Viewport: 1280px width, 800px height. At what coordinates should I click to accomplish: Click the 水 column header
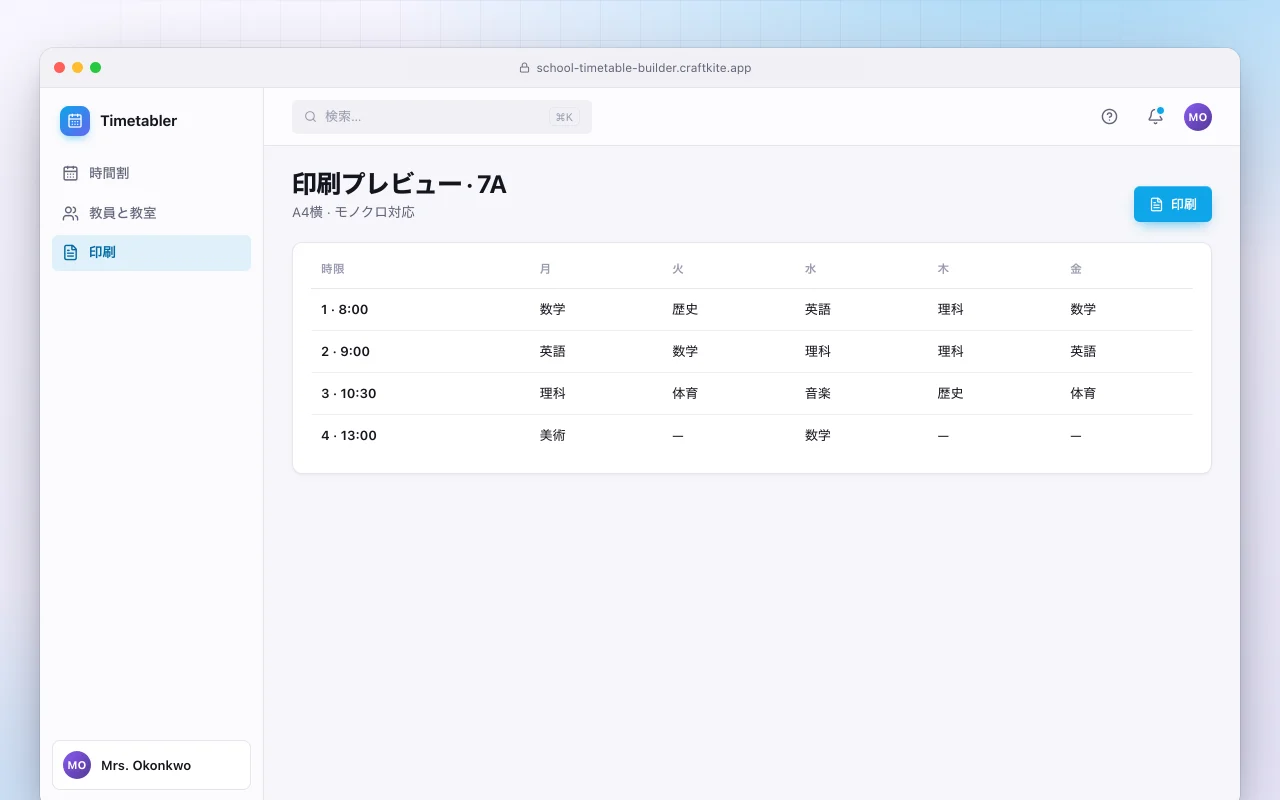(x=811, y=269)
